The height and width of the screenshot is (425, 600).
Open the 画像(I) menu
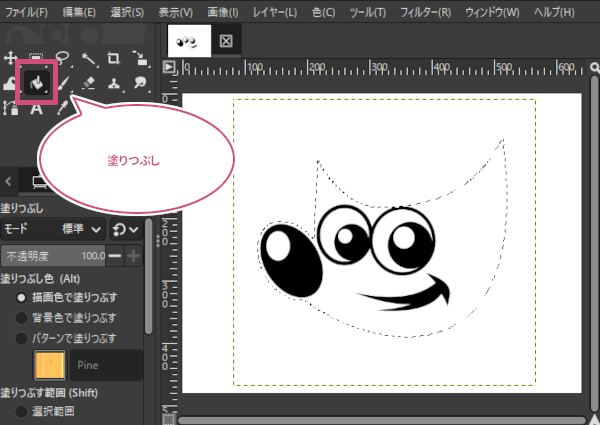coord(223,13)
